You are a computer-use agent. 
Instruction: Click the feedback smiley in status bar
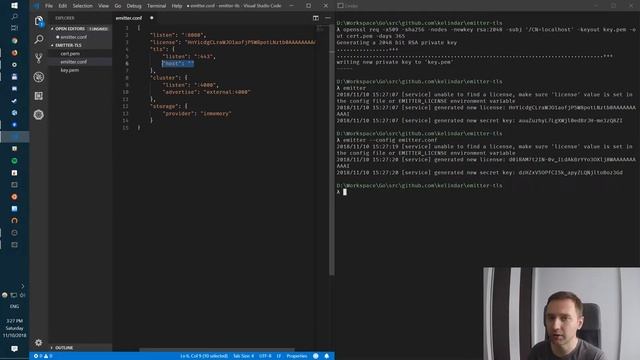(316, 356)
